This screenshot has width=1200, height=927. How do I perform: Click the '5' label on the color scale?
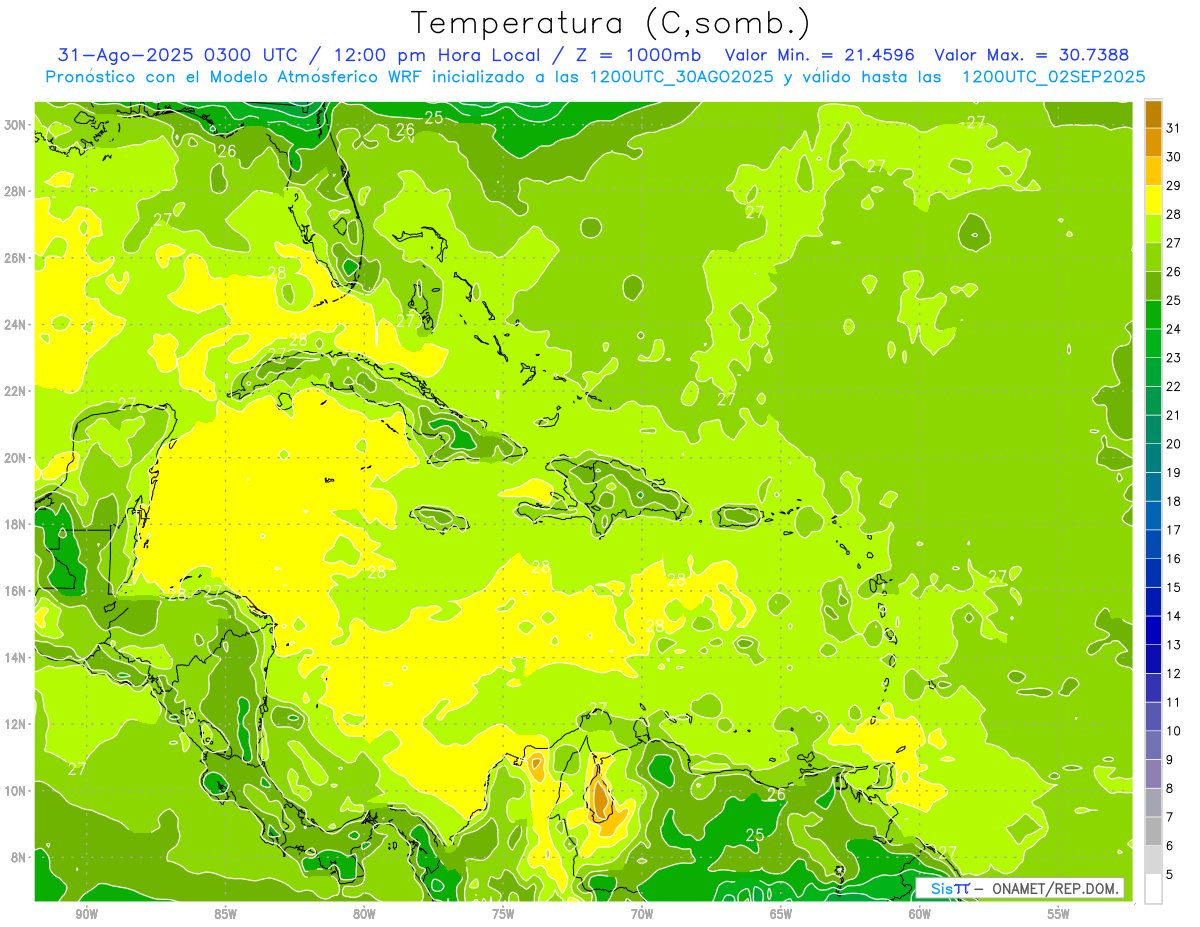click(1171, 874)
